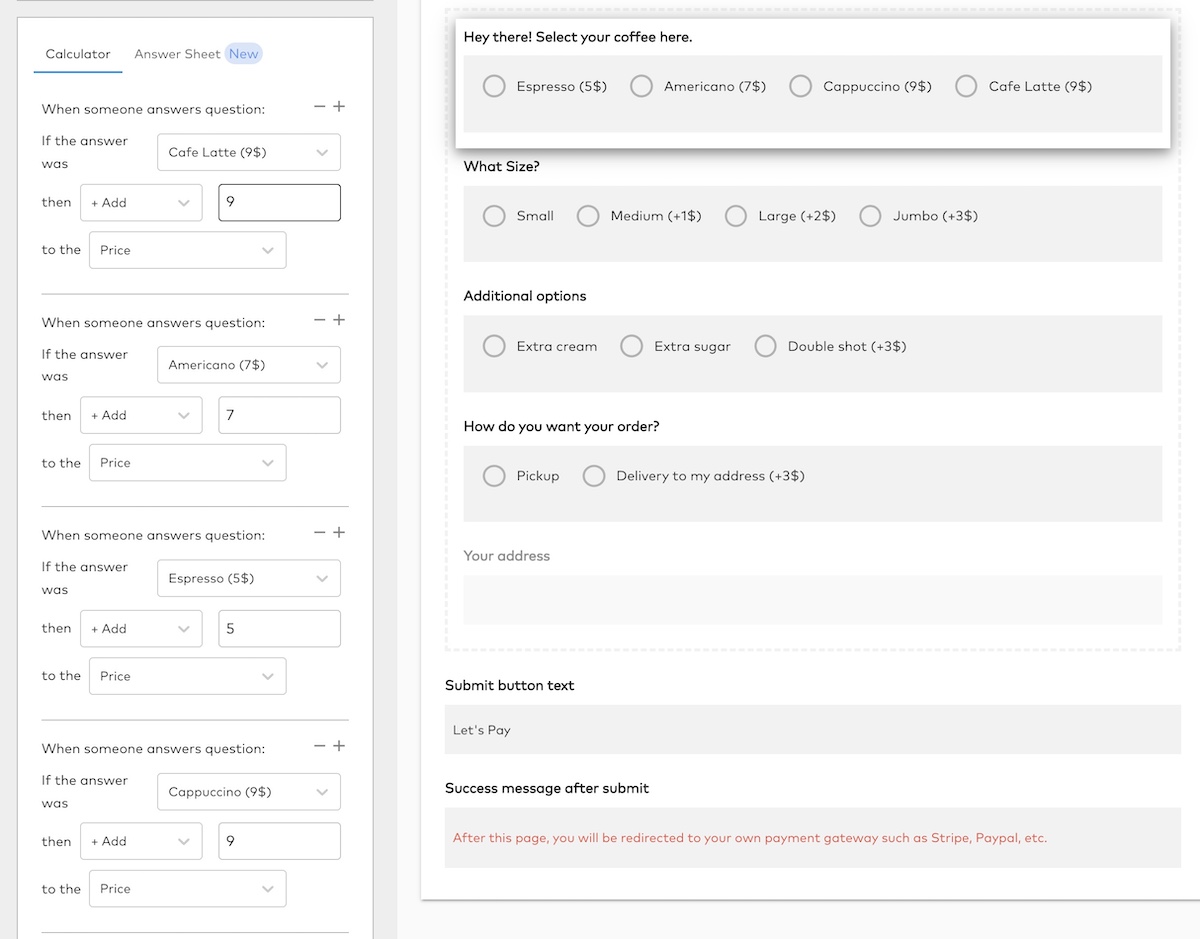1200x939 pixels.
Task: Edit value 9 in Cafe Latte rule
Action: [280, 202]
